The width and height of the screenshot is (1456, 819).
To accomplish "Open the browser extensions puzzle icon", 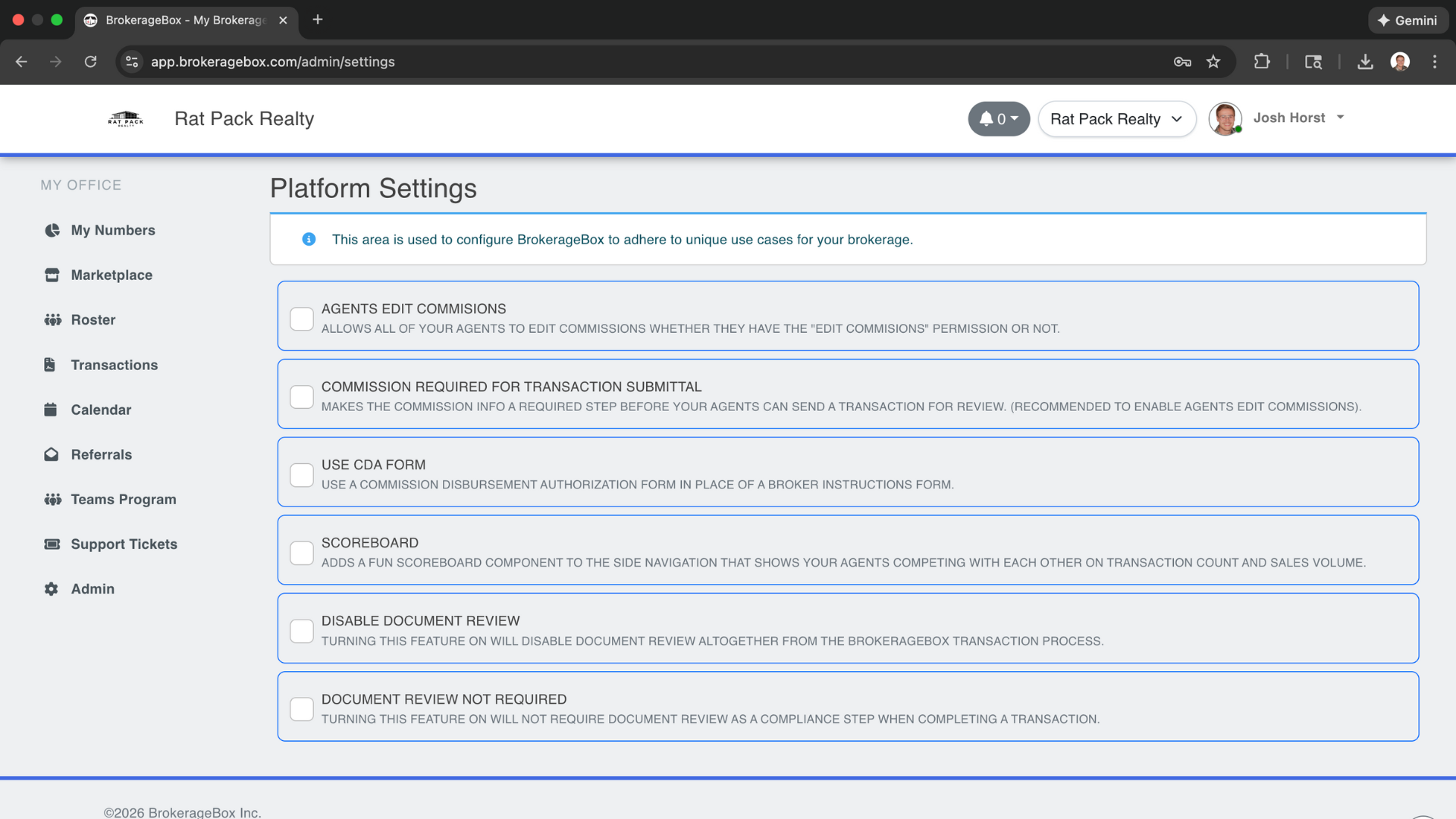I will coord(1262,61).
